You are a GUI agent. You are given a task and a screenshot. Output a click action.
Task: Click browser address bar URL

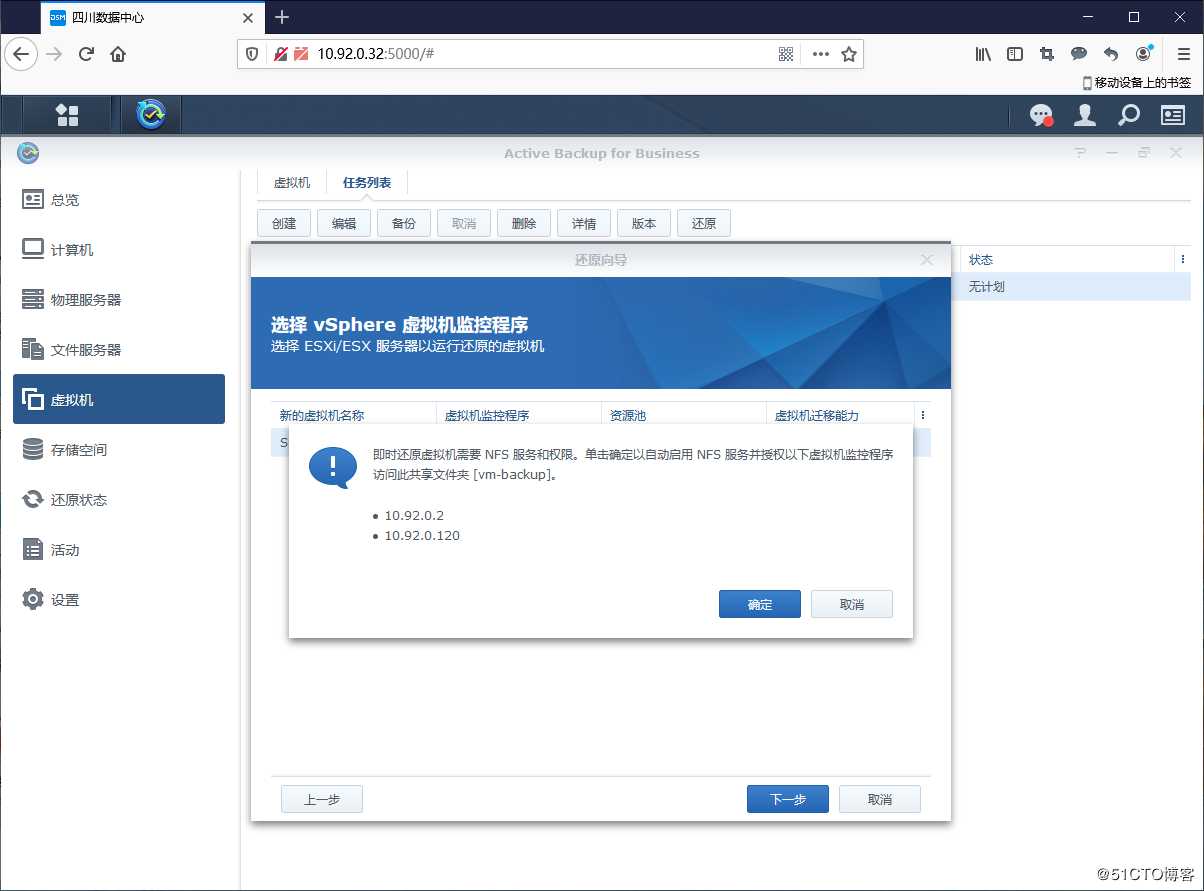click(x=375, y=54)
